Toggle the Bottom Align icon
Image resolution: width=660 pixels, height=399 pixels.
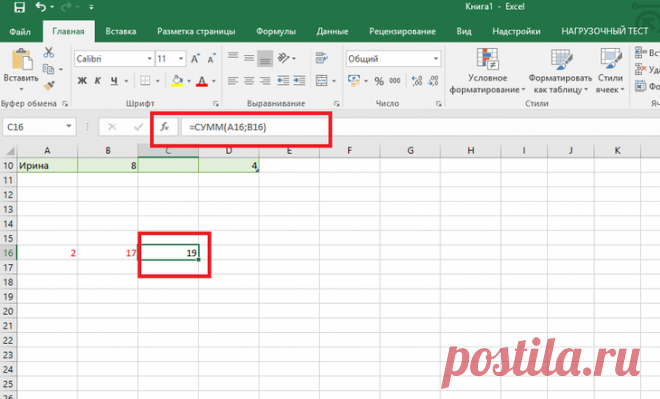pos(265,59)
